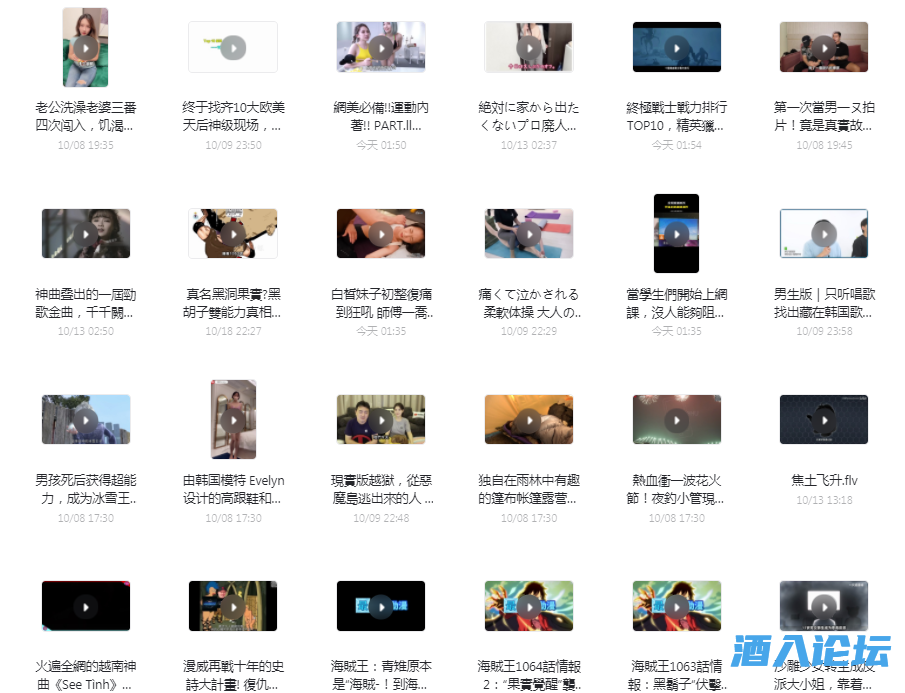
Task: Open title 海賊王1063話情報：黑鬍子
Action: pyautogui.click(x=676, y=675)
